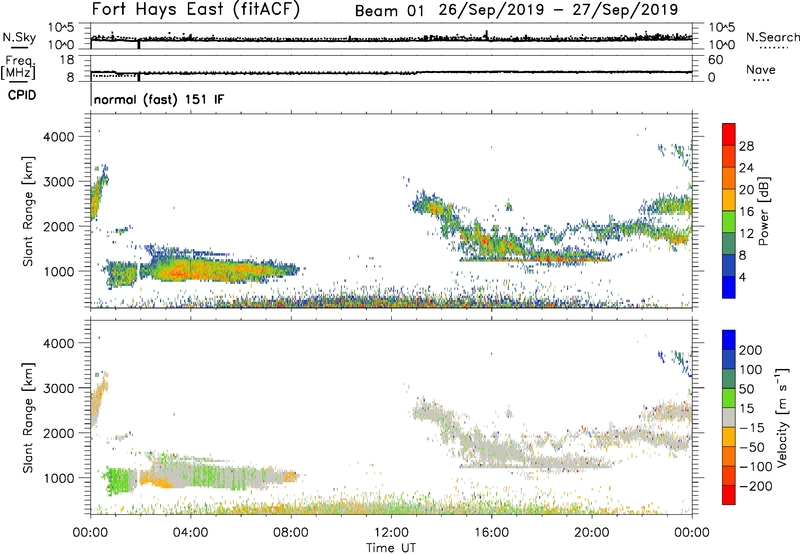The width and height of the screenshot is (800, 554).
Task: Click the dotted line sample under 'Nave'
Action: click(761, 81)
